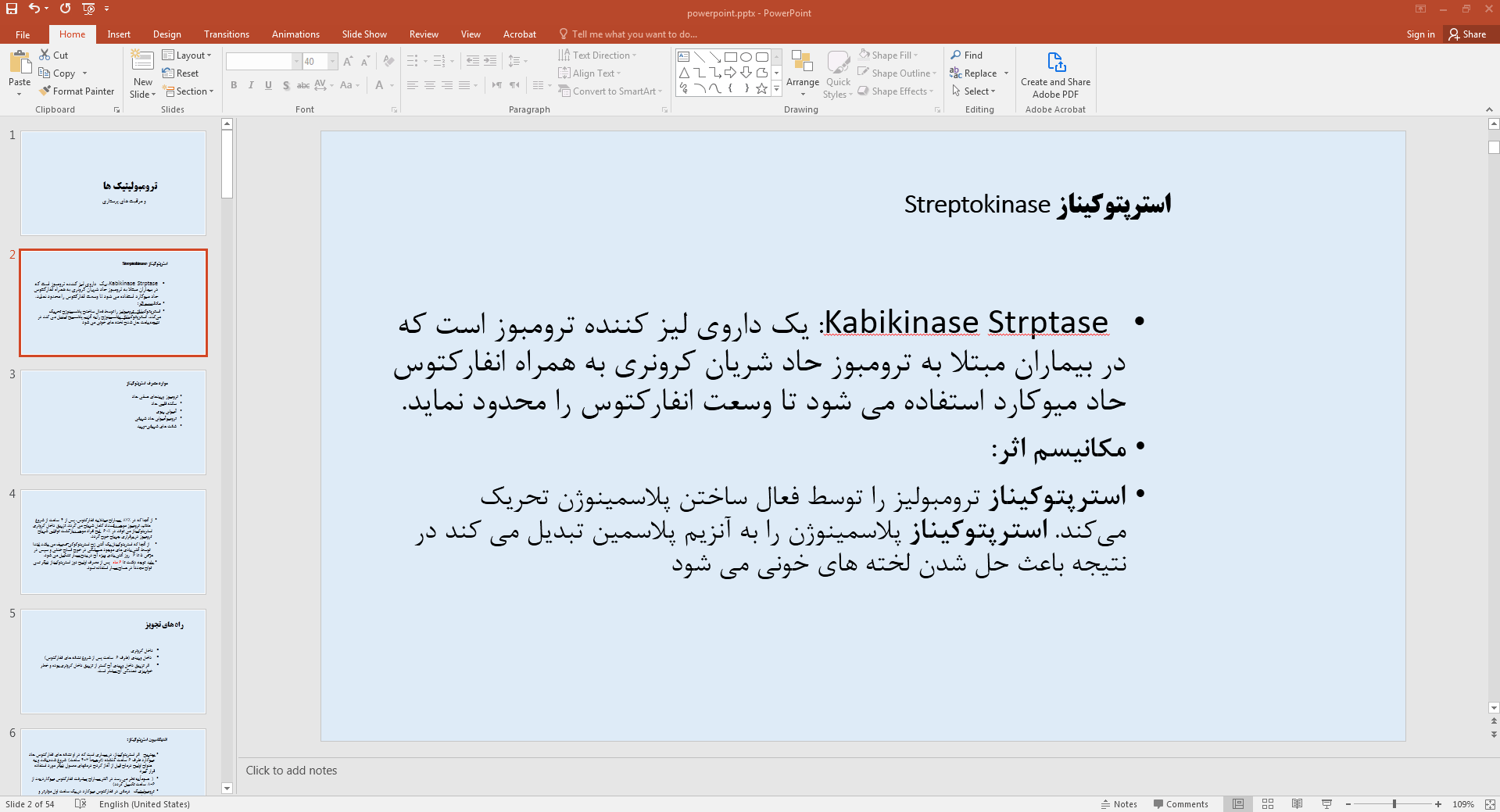Open the Select dropdown in Editing

[974, 91]
